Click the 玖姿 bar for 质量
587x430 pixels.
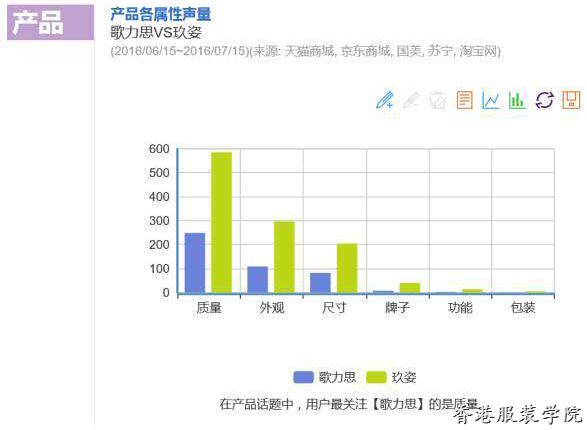coord(222,222)
